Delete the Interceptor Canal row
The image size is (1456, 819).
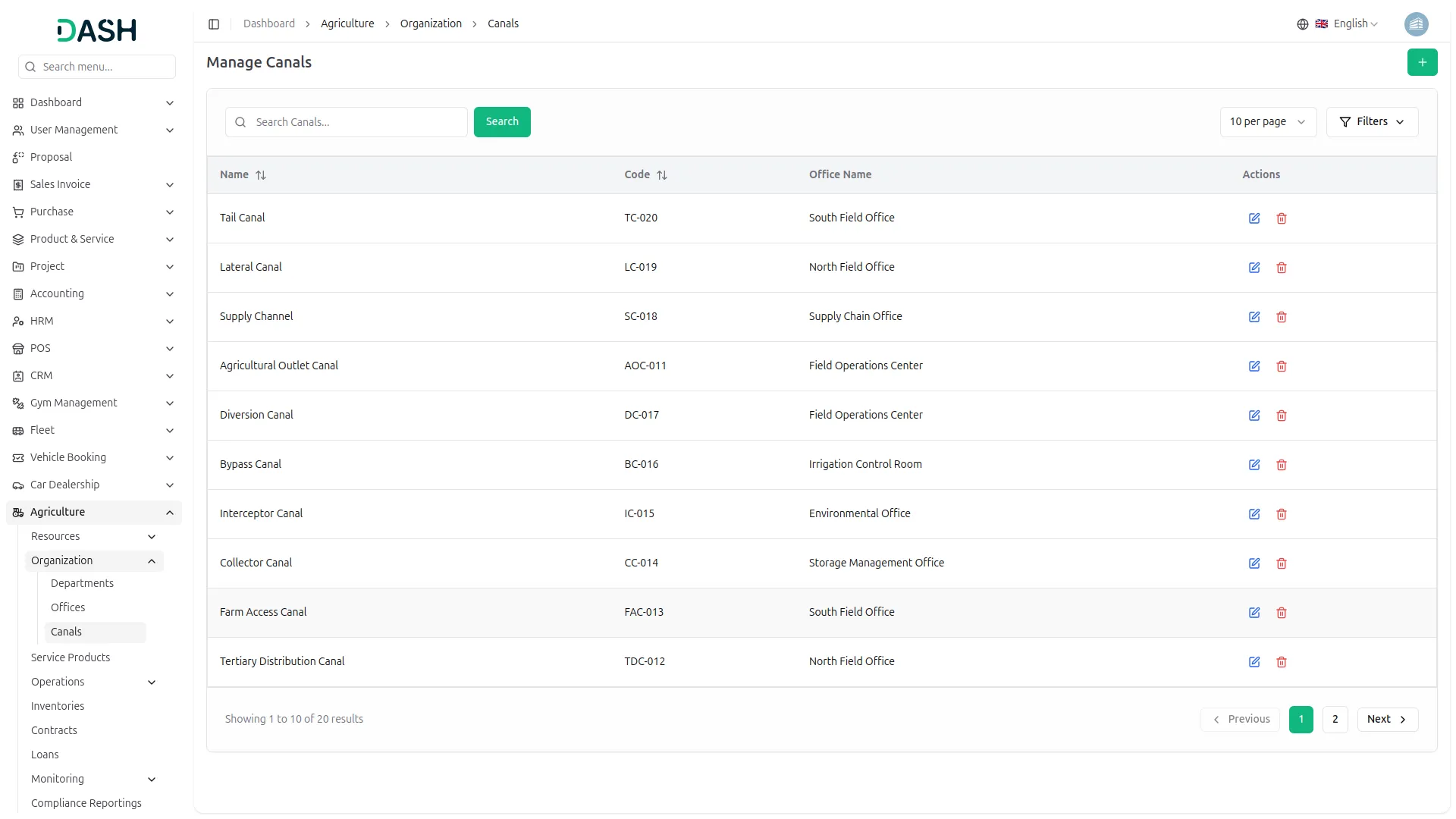click(x=1282, y=514)
